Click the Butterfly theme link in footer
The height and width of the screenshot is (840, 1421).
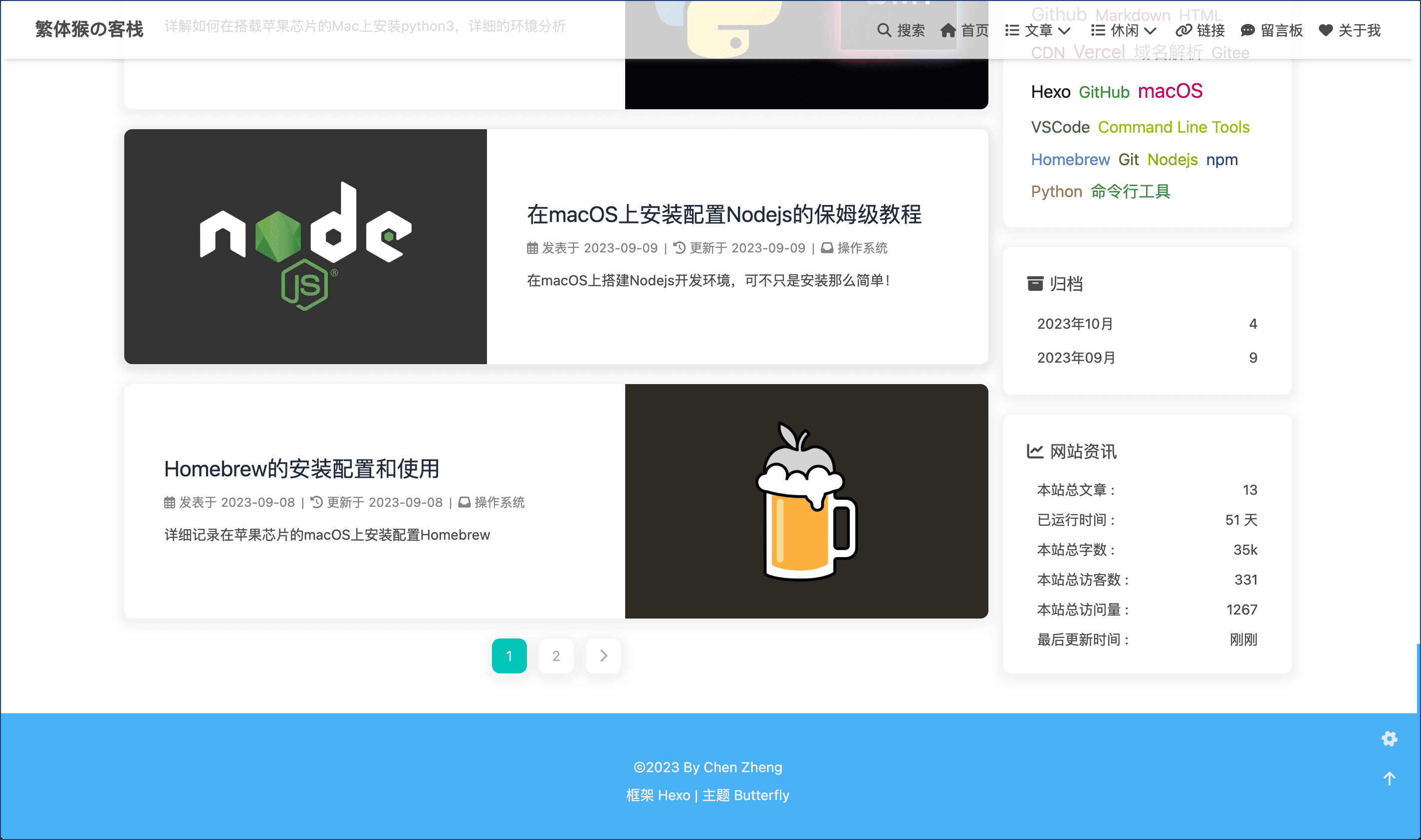(x=761, y=795)
